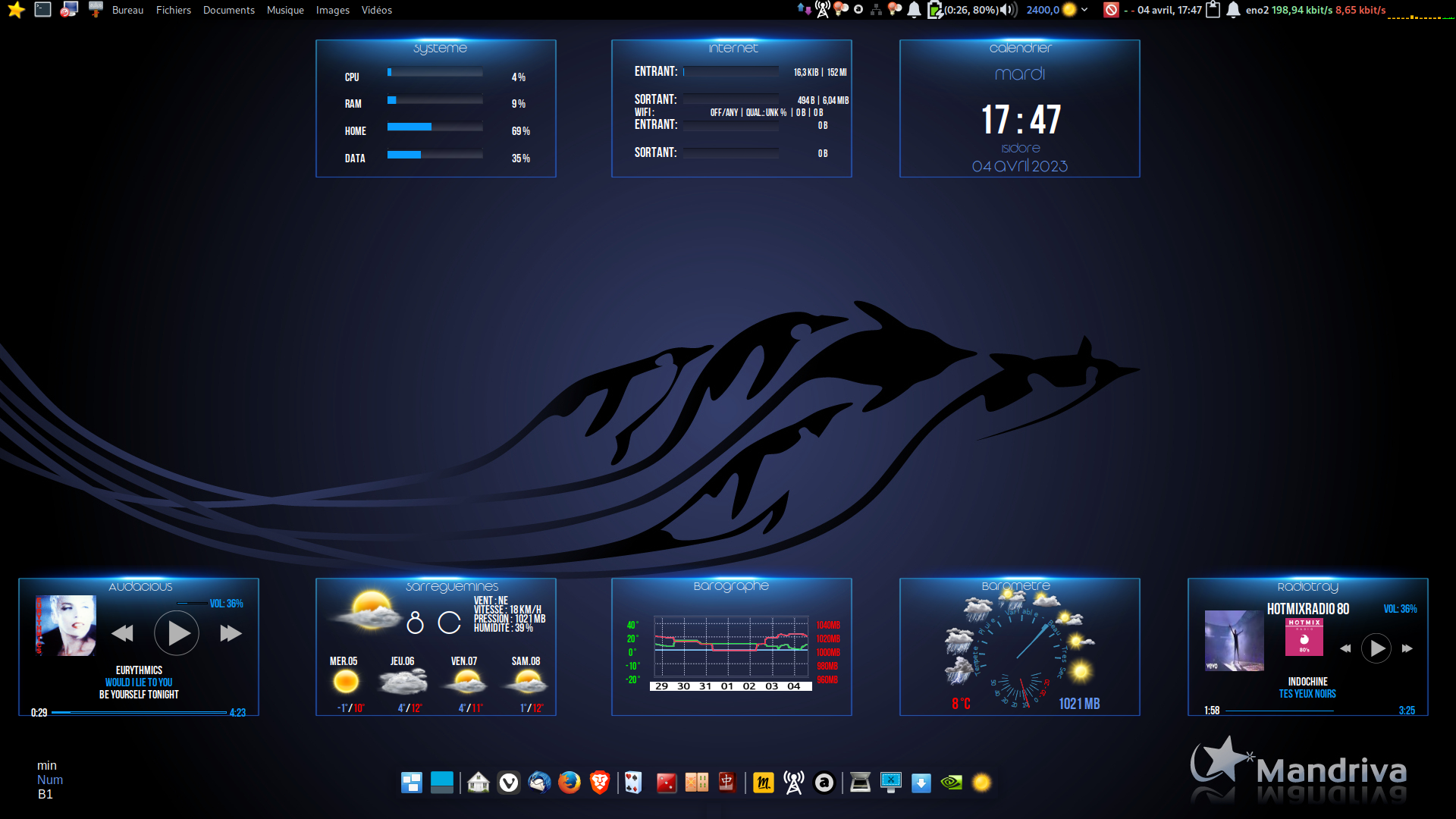Skip to the next track in Audacious
1456x819 pixels.
[231, 633]
